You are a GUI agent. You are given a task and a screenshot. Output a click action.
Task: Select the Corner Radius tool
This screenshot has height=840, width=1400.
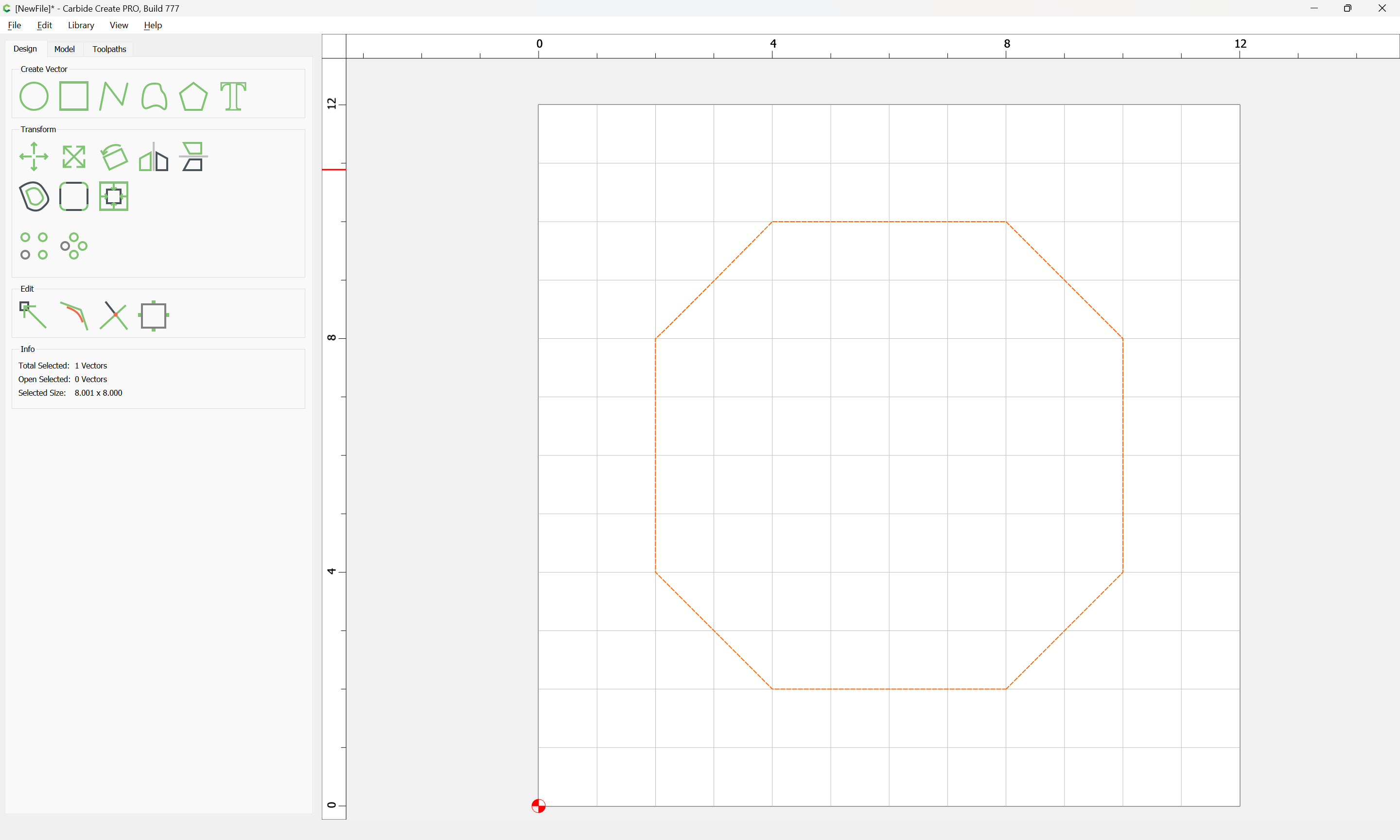(73, 196)
